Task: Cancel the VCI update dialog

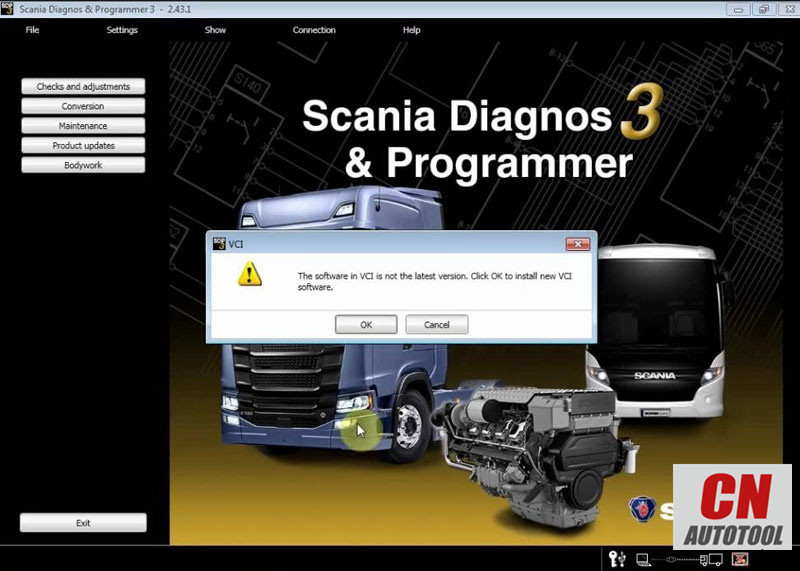Action: click(x=437, y=325)
